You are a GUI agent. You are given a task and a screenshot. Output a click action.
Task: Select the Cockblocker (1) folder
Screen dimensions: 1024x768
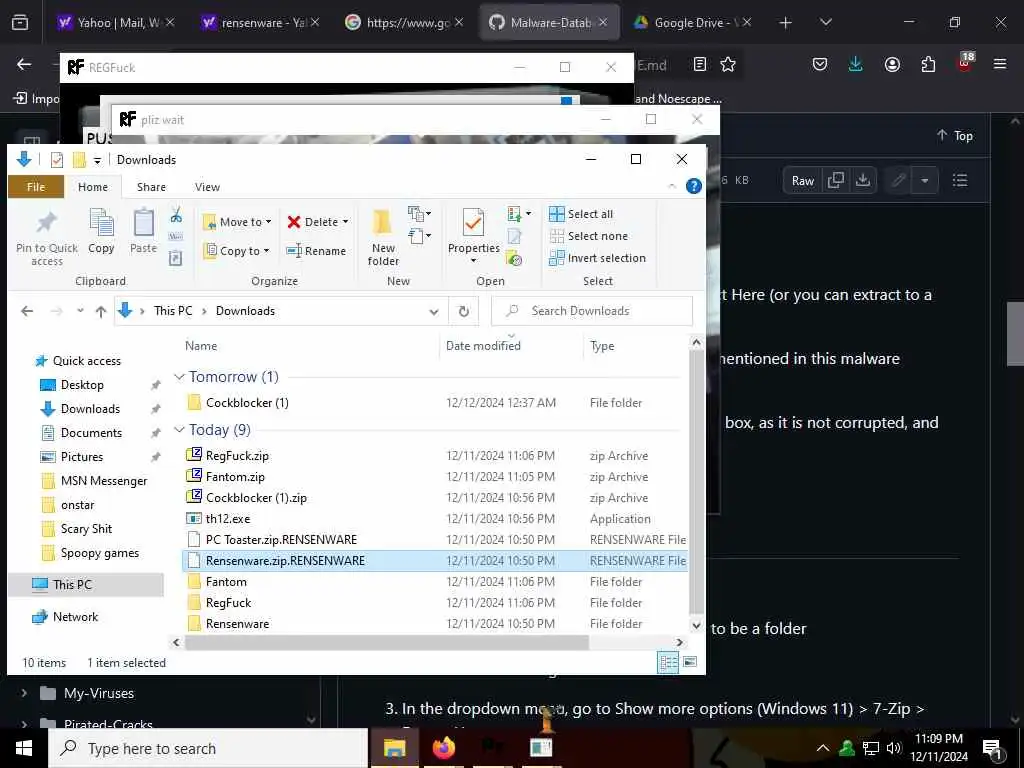pos(247,403)
